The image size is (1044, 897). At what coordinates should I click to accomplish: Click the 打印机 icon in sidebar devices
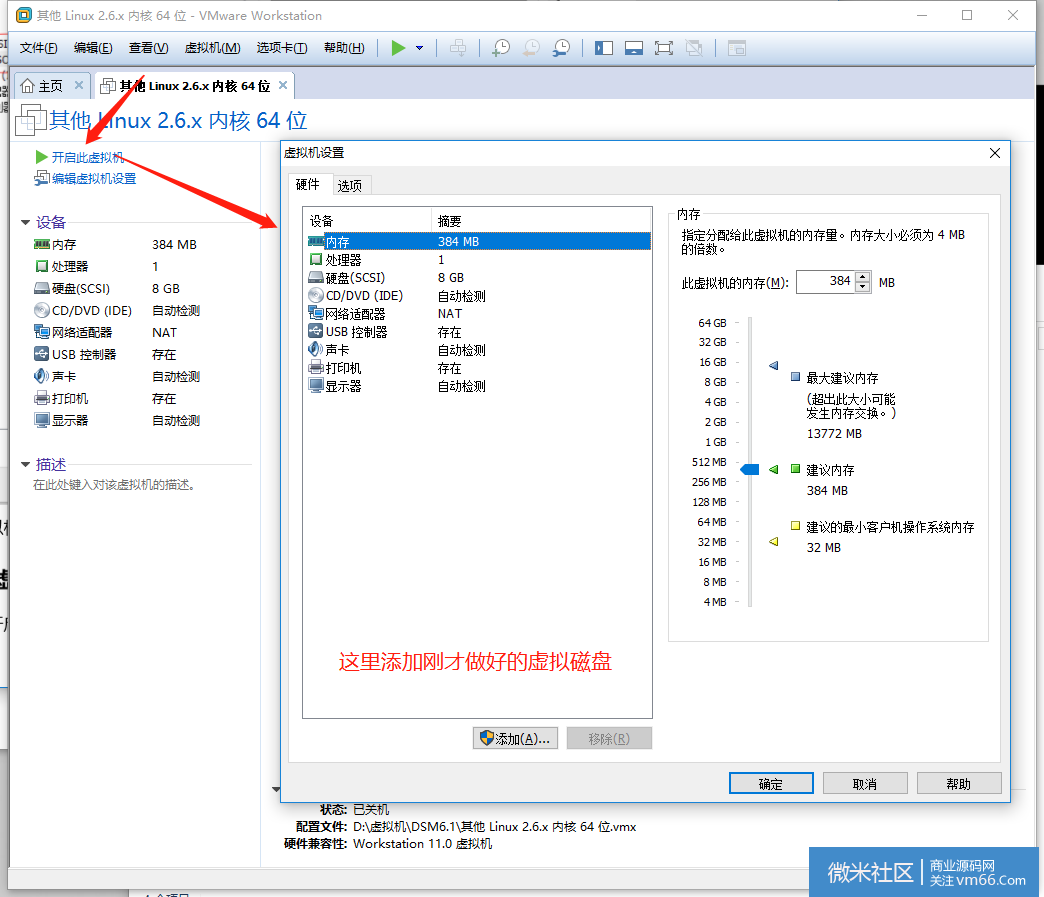42,398
